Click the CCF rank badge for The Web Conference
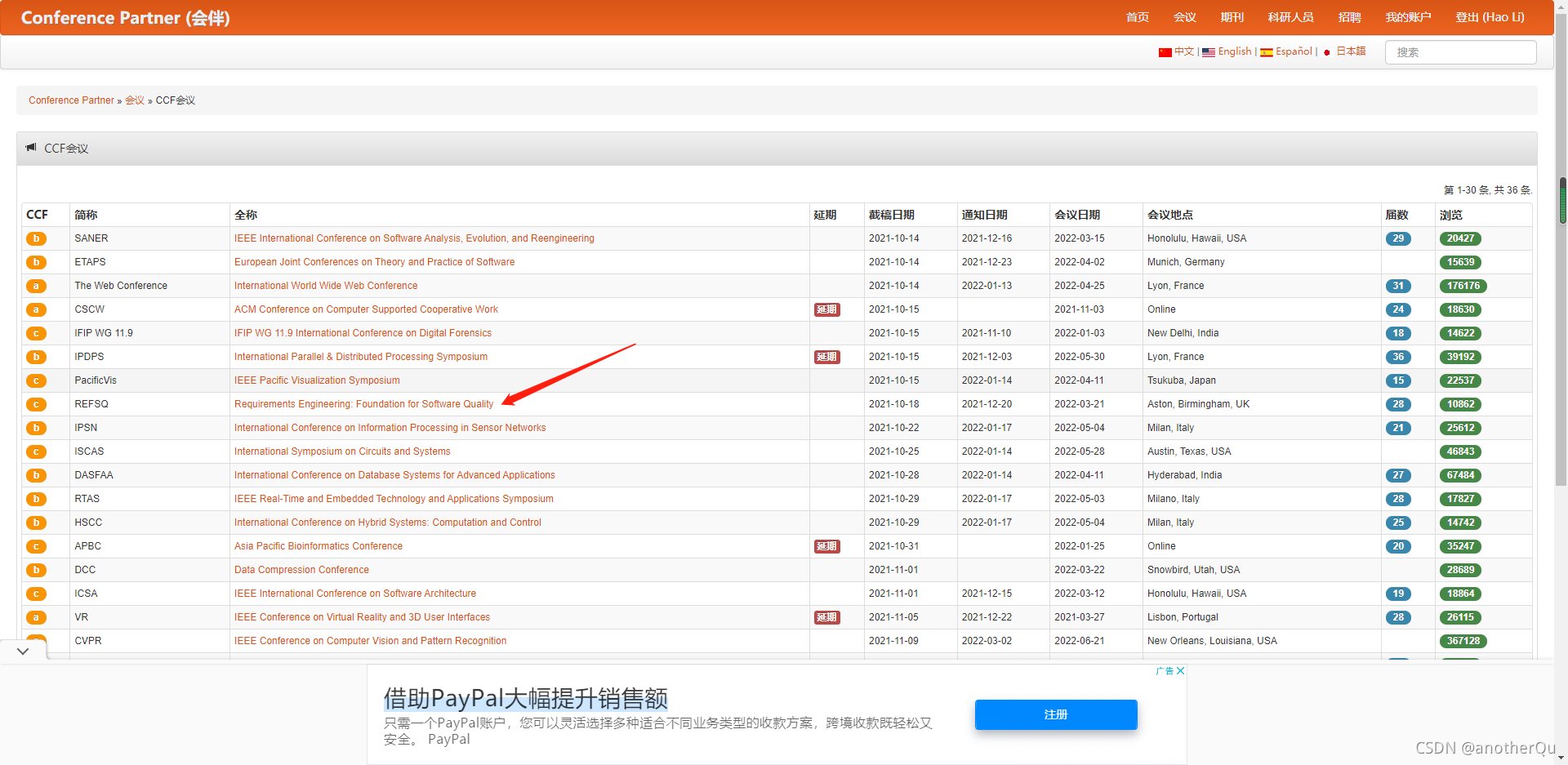The width and height of the screenshot is (1568, 765). (36, 286)
